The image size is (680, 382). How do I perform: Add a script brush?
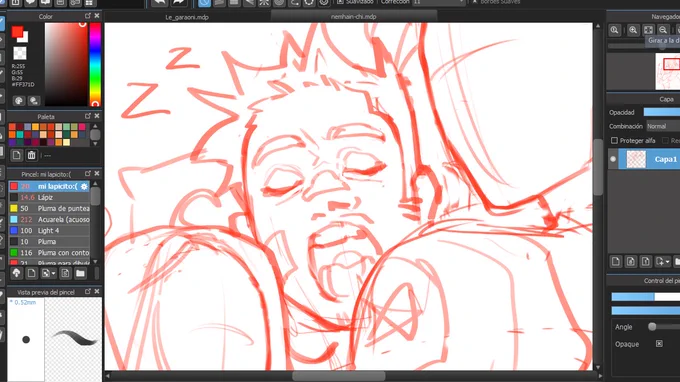click(x=65, y=273)
